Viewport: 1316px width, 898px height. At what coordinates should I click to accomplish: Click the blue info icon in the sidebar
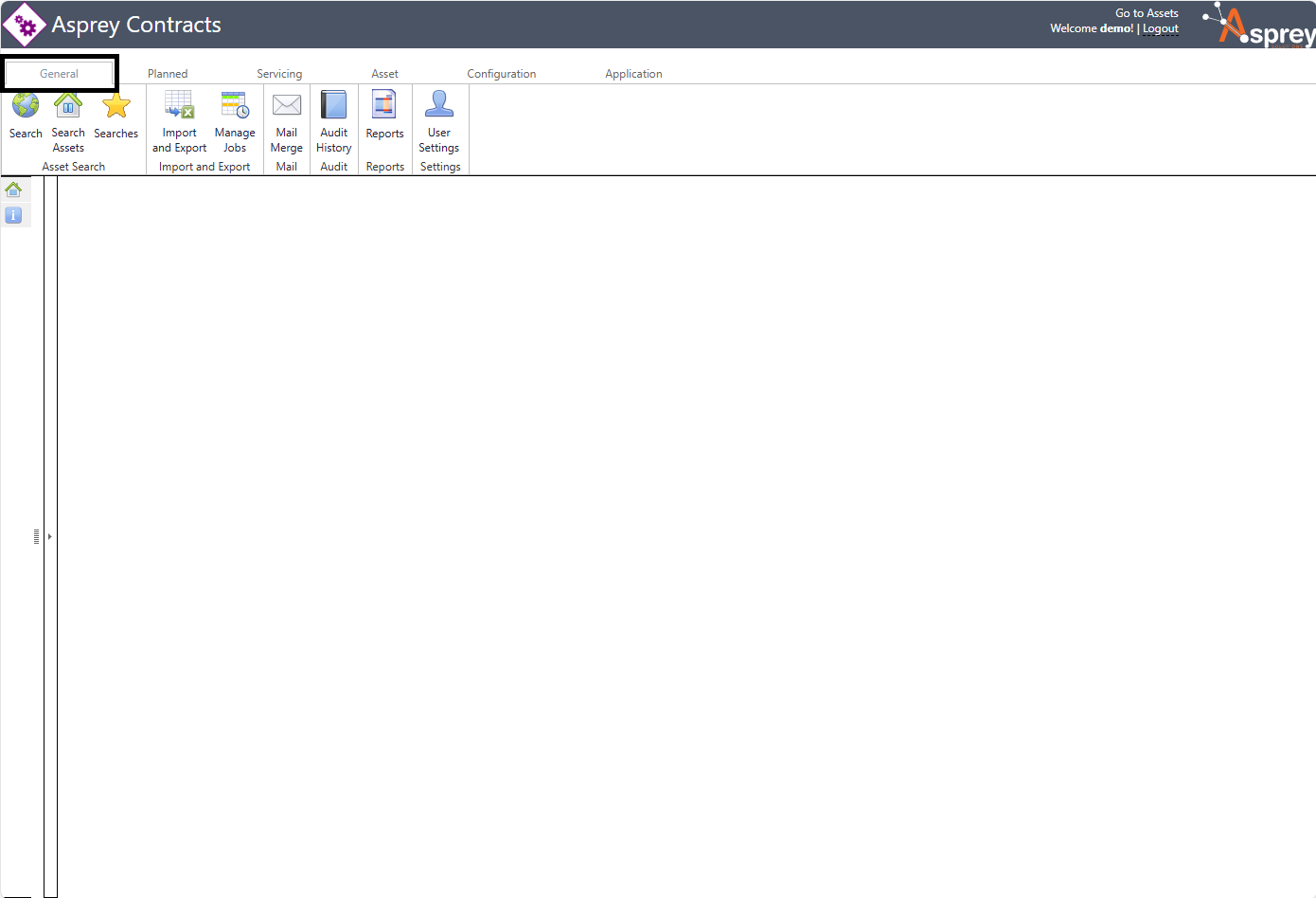click(x=13, y=216)
